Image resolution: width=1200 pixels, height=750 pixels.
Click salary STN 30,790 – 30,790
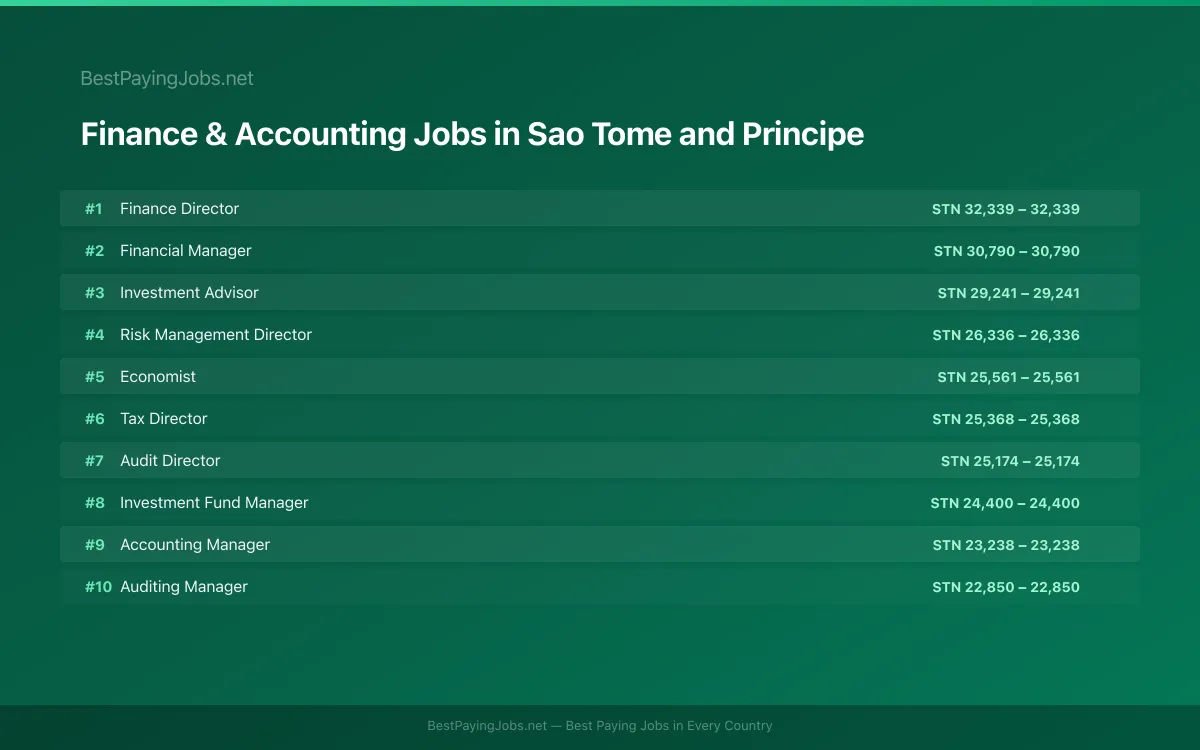(x=1007, y=251)
